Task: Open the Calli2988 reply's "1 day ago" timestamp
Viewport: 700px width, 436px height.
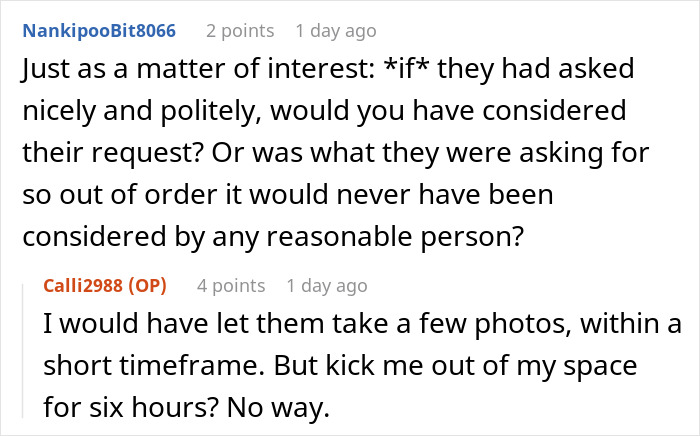Action: click(327, 286)
